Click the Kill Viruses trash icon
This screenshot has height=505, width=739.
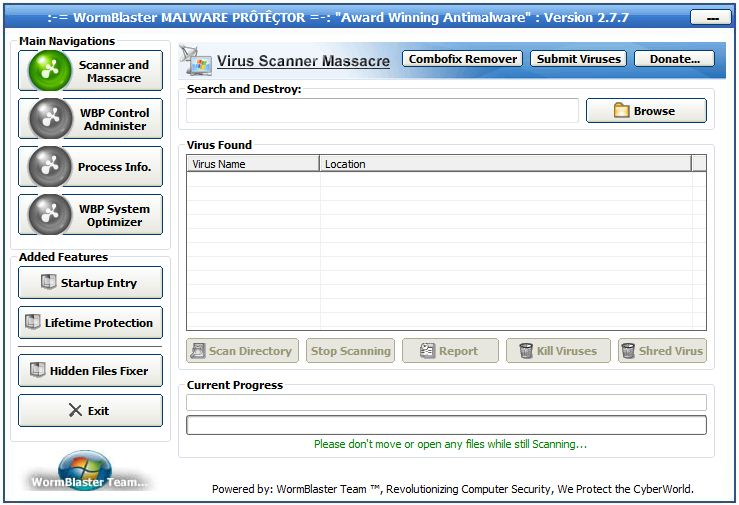(x=526, y=351)
